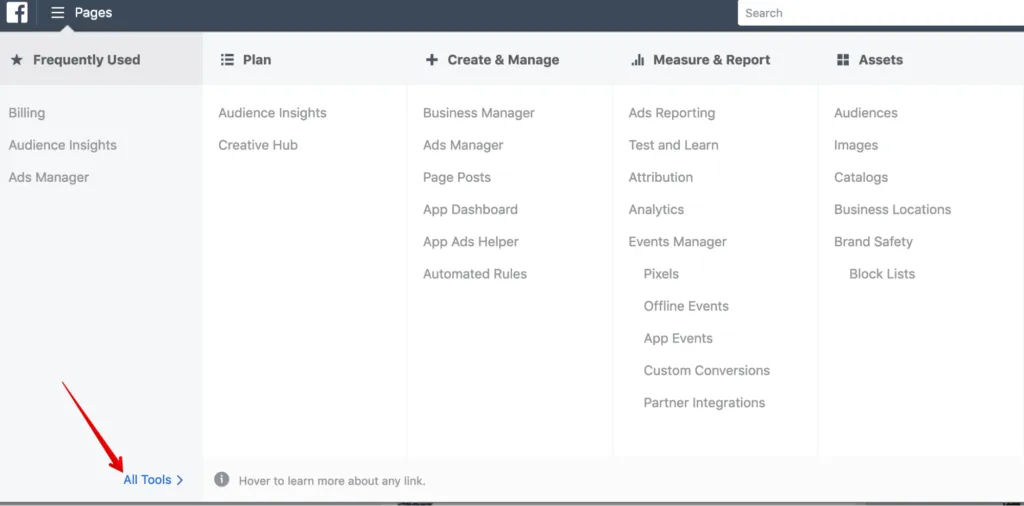Viewport: 1024px width, 506px height.
Task: Open Test and Learn
Action: coord(673,145)
